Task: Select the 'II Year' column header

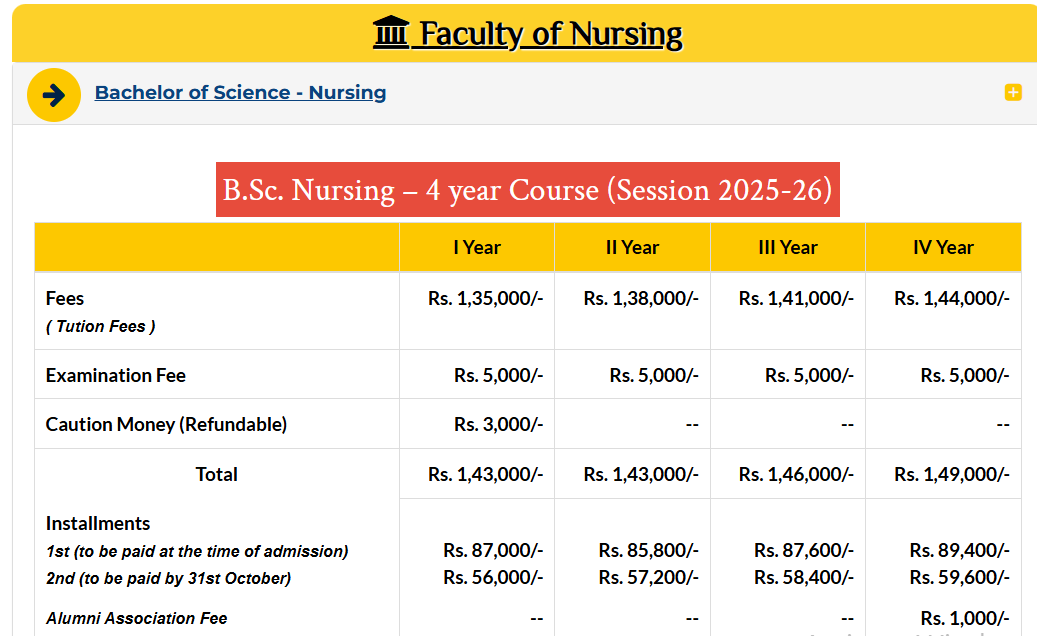Action: (x=632, y=247)
